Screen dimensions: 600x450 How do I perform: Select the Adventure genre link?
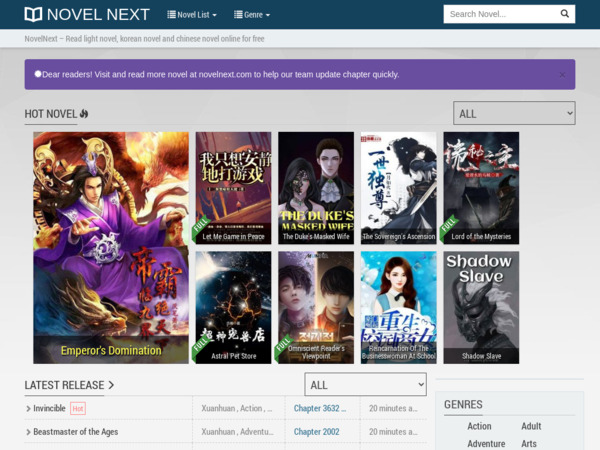coord(486,443)
